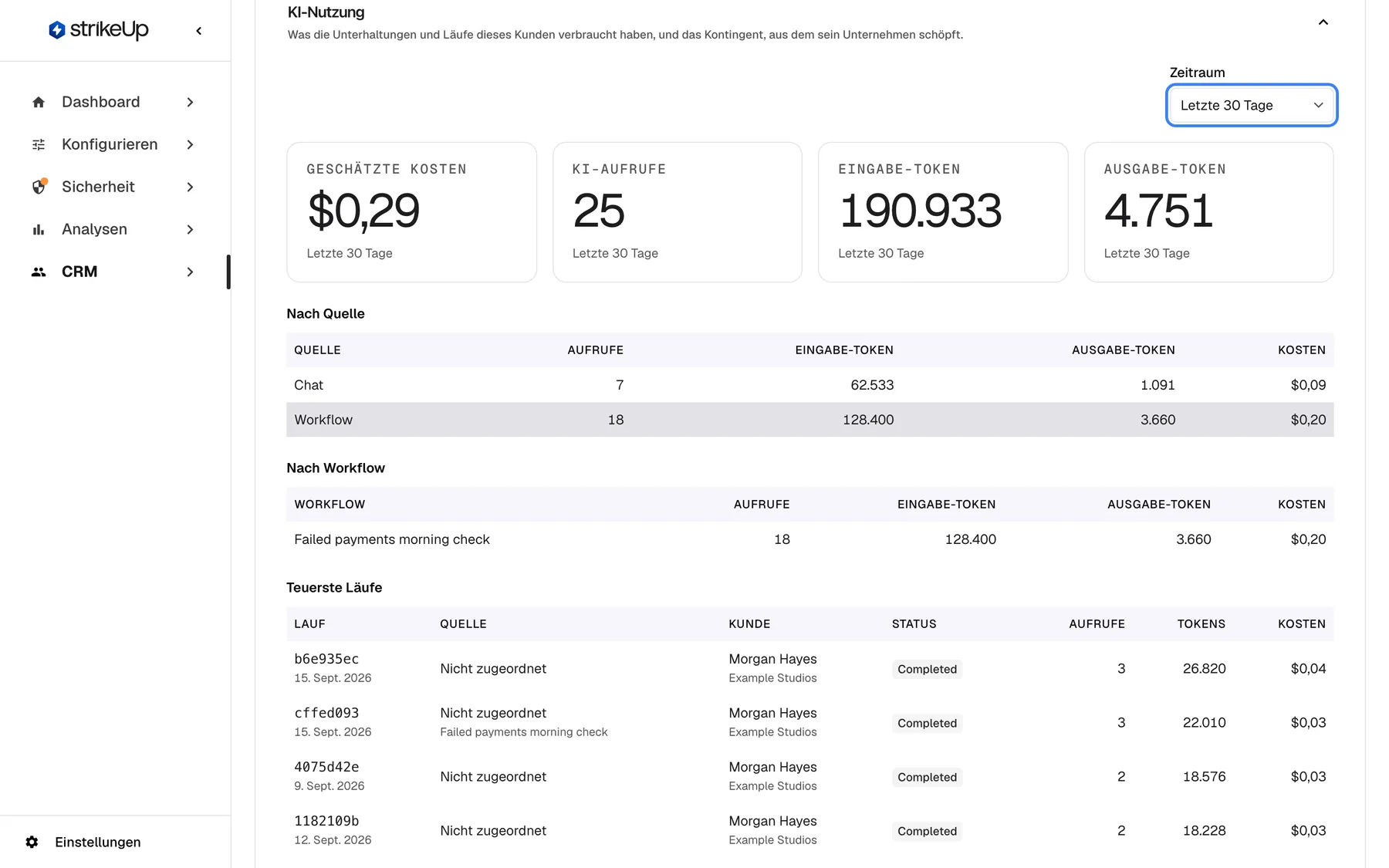This screenshot has width=1389, height=868.
Task: Click the TOKENS column header
Action: [x=1201, y=623]
